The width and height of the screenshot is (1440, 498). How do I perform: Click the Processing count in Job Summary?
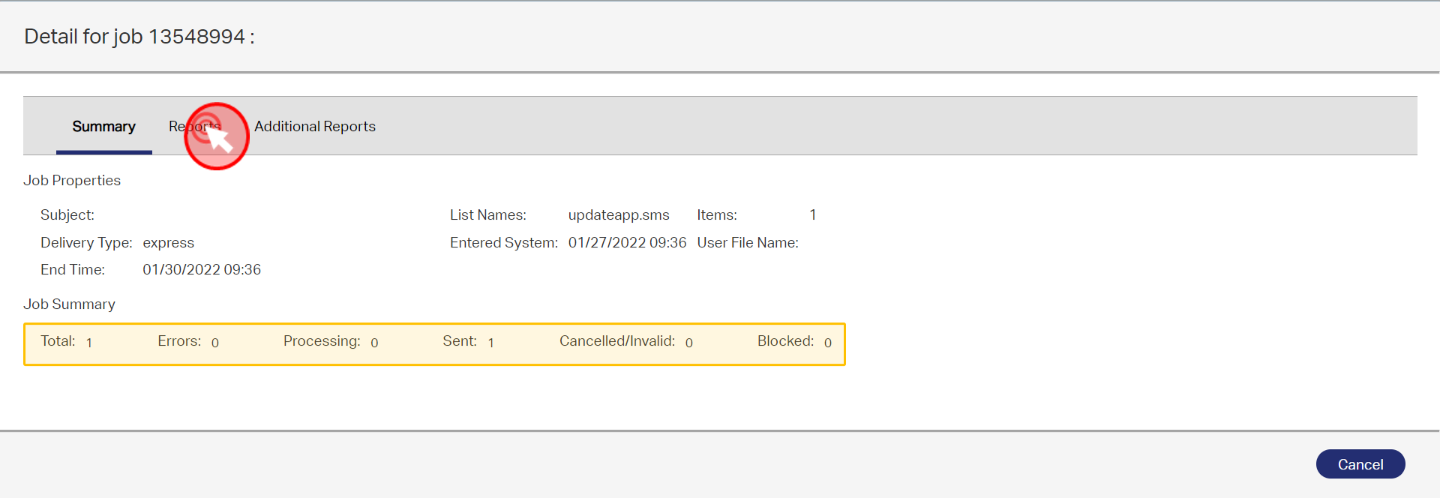tap(374, 343)
